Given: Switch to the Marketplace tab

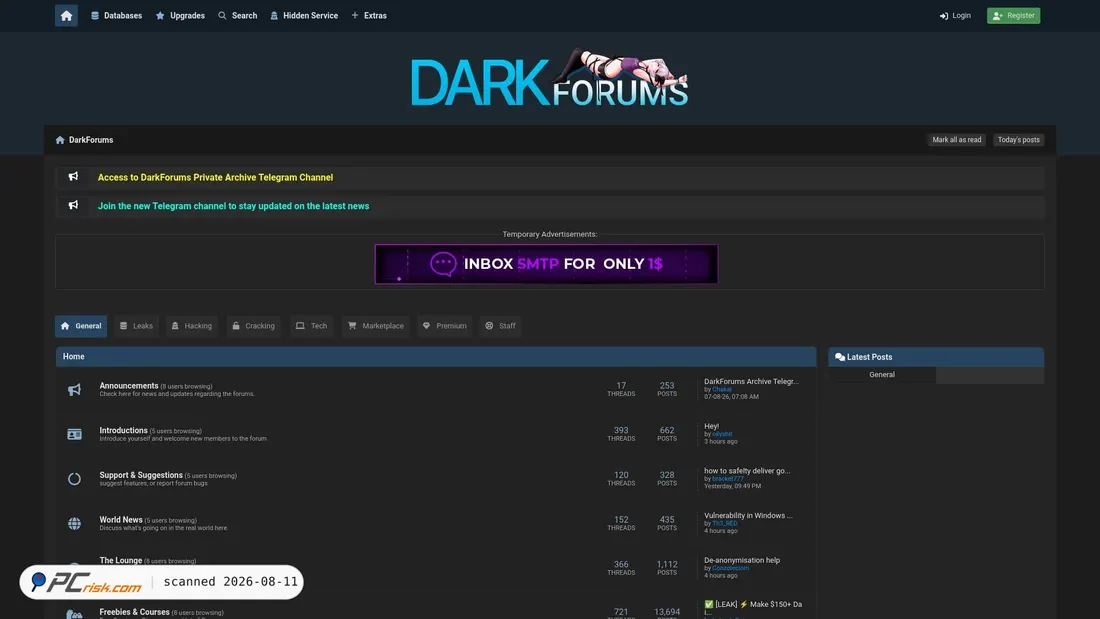Looking at the screenshot, I should click(376, 326).
